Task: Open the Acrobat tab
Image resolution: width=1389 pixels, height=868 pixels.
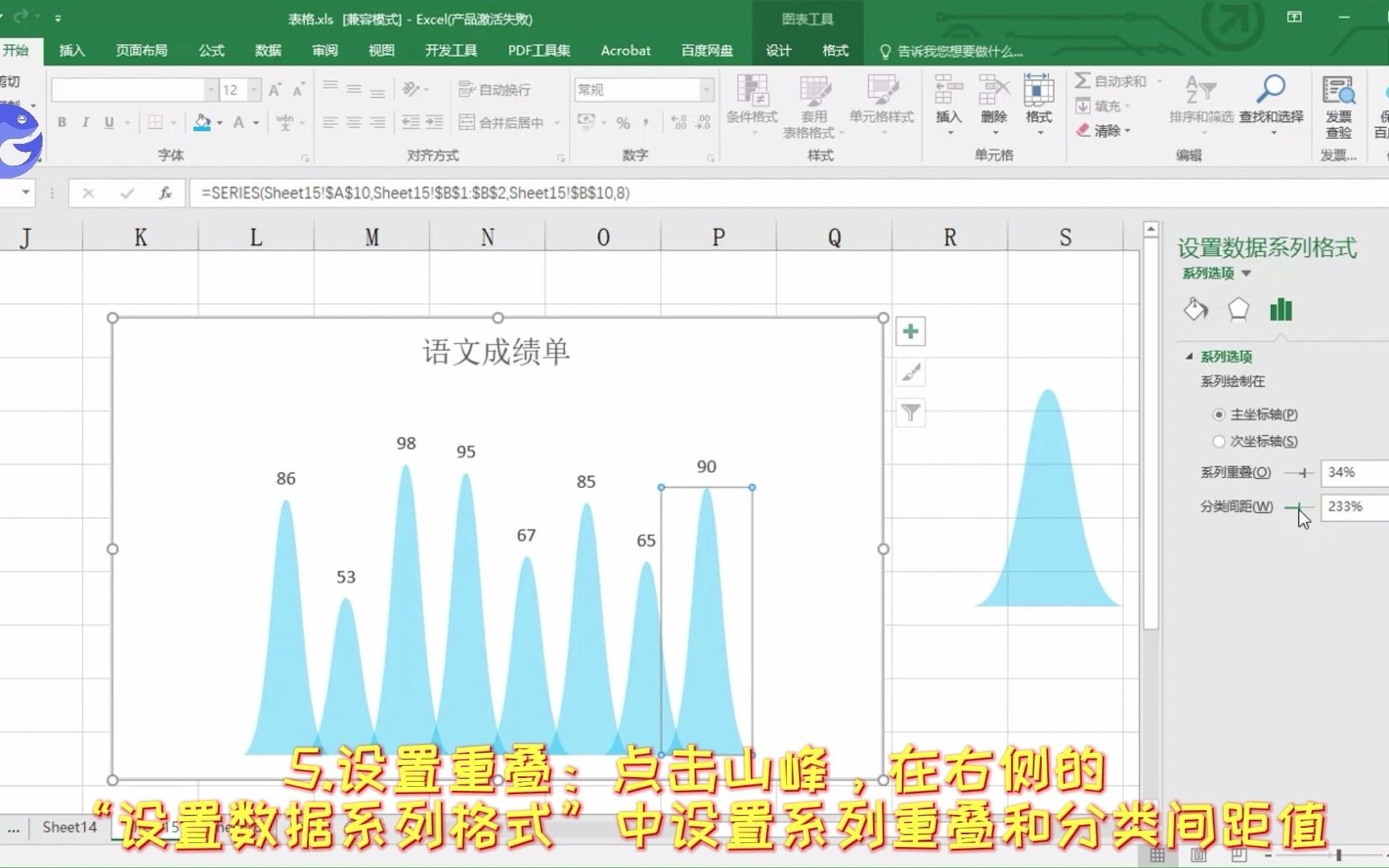Action: [625, 51]
